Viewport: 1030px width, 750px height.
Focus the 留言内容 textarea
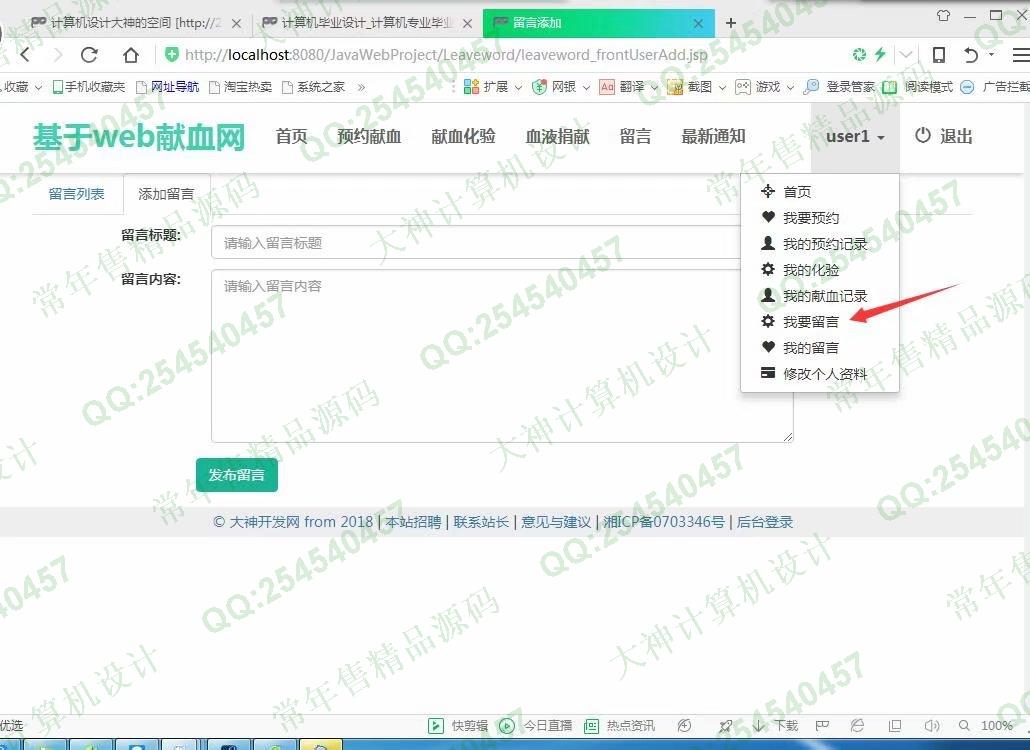point(502,355)
